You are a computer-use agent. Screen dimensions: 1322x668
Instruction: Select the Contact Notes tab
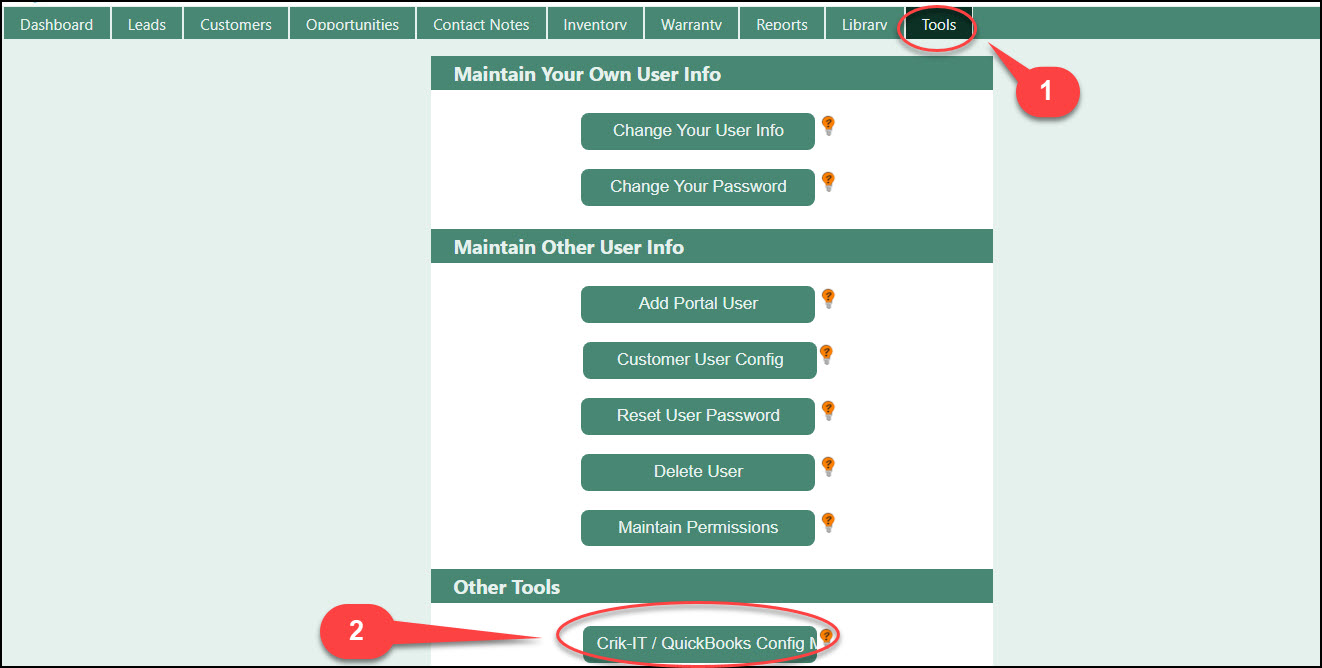coord(481,25)
